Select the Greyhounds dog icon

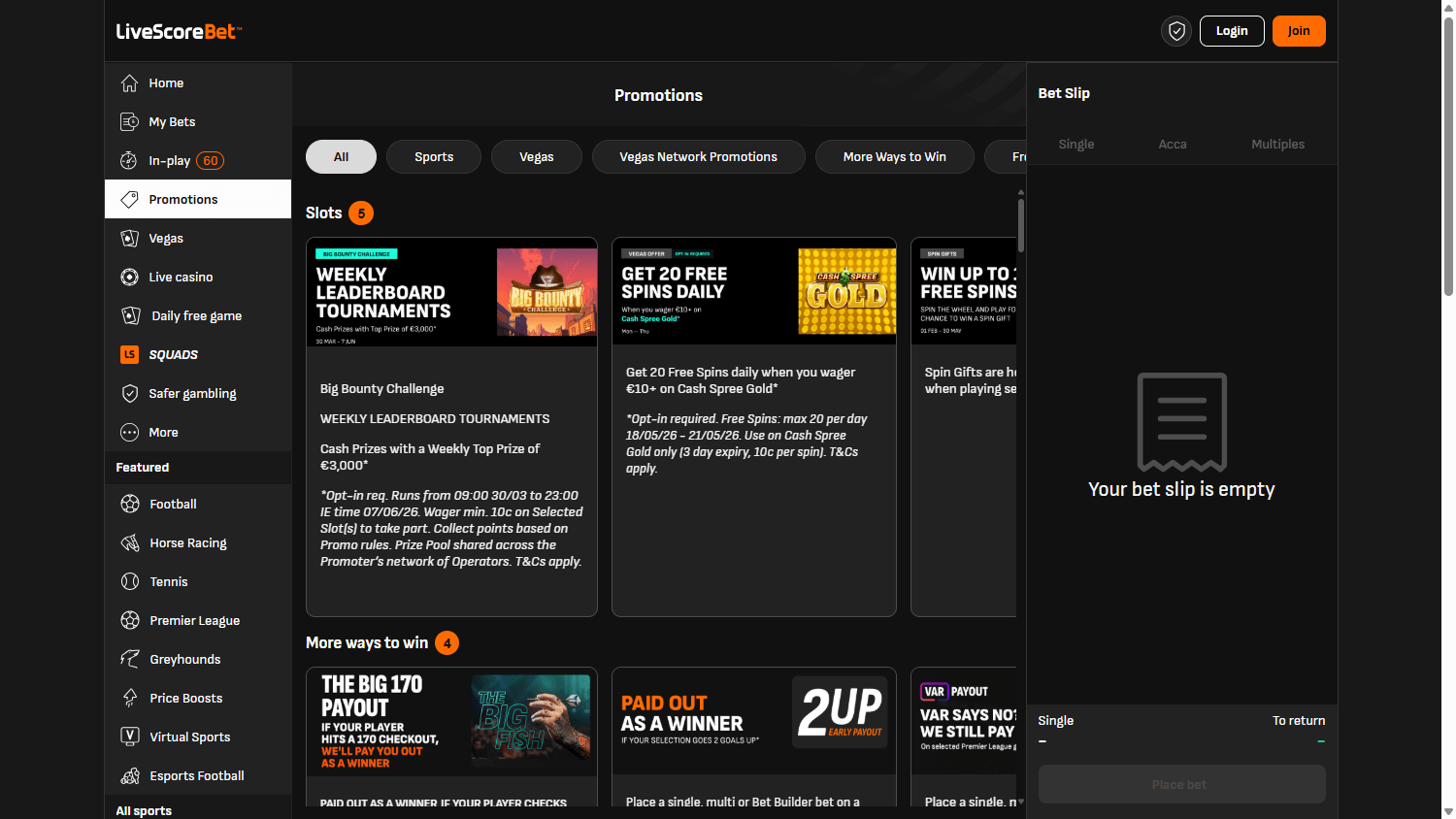point(130,659)
